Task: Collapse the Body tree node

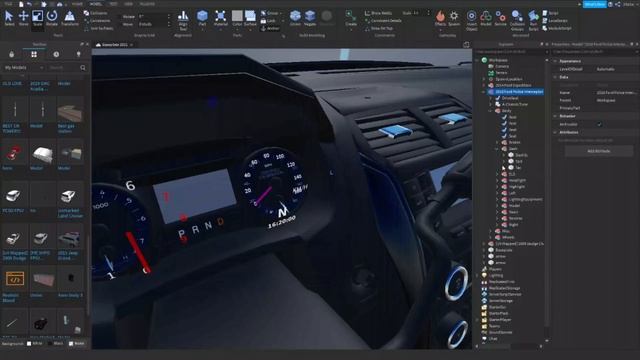Action: (x=491, y=111)
